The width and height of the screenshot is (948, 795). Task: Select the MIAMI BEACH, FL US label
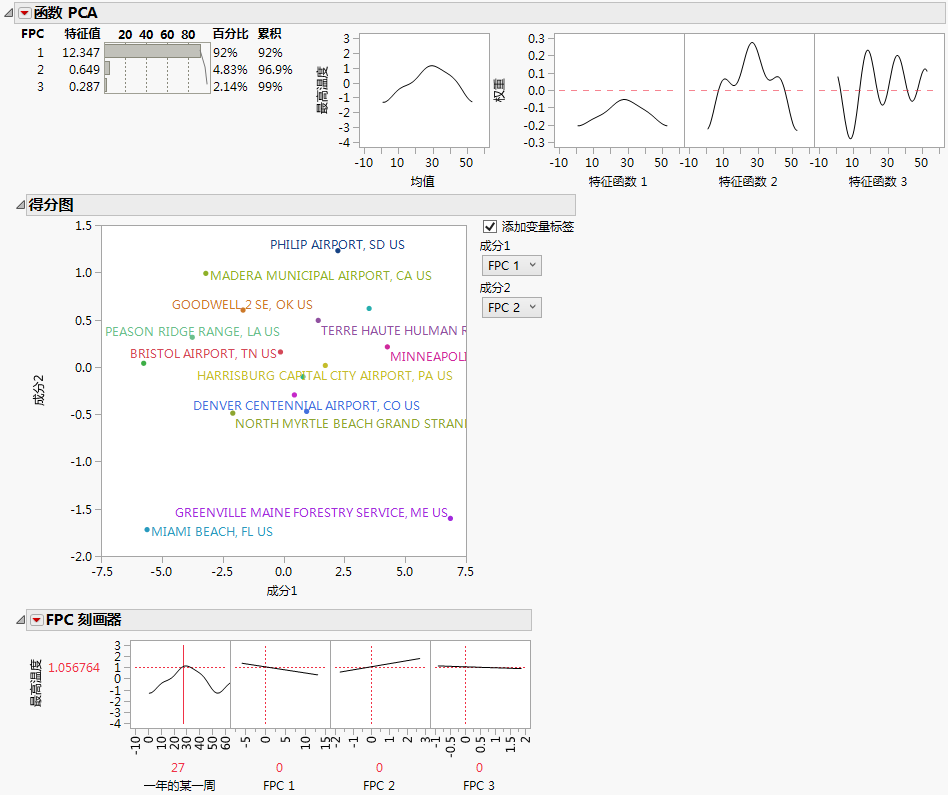click(211, 532)
